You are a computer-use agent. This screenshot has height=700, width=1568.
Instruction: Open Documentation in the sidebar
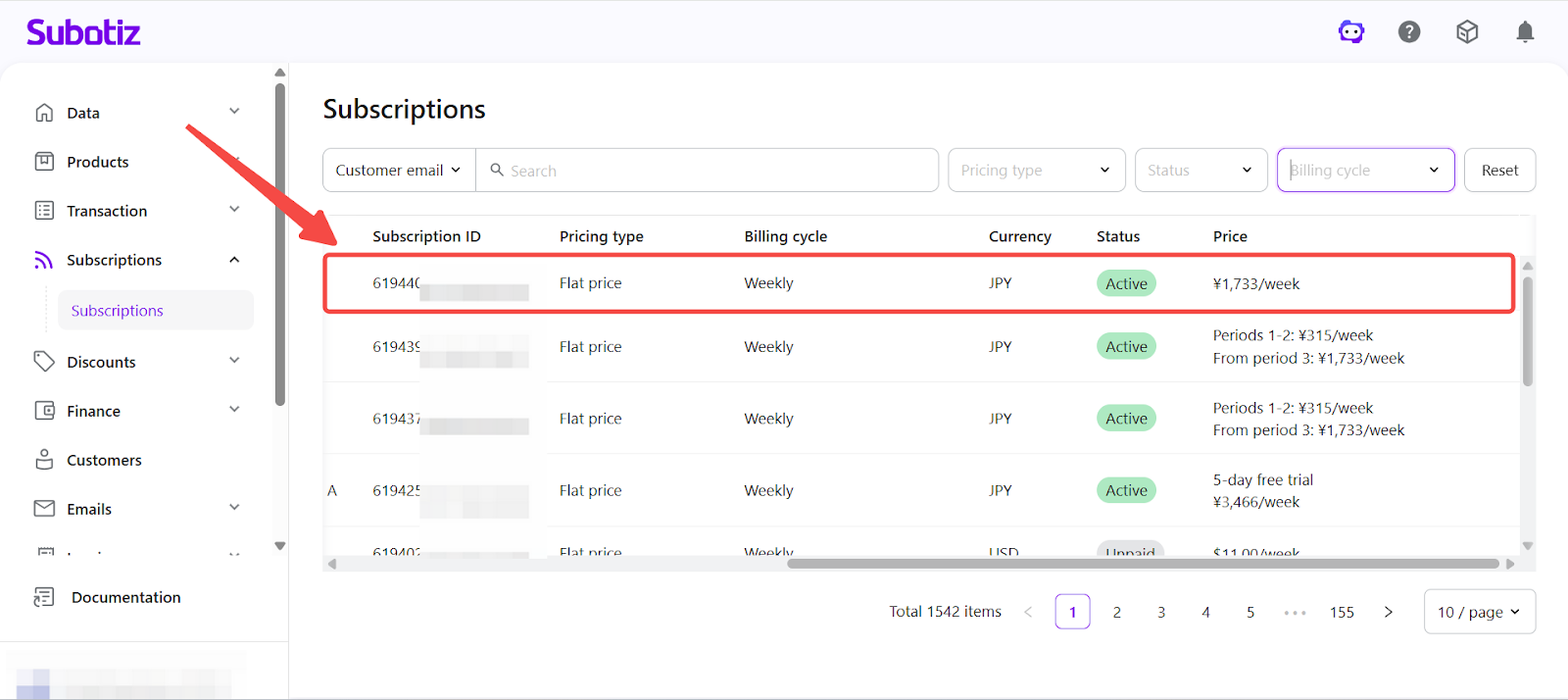point(125,597)
